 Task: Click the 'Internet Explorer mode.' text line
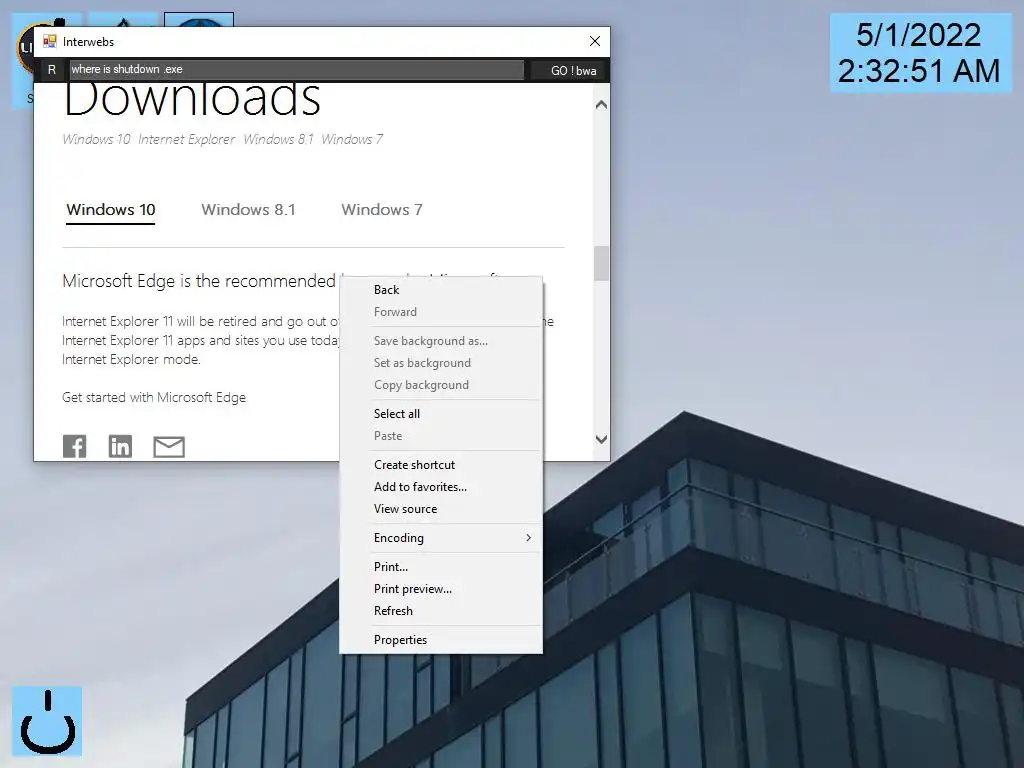coord(131,359)
